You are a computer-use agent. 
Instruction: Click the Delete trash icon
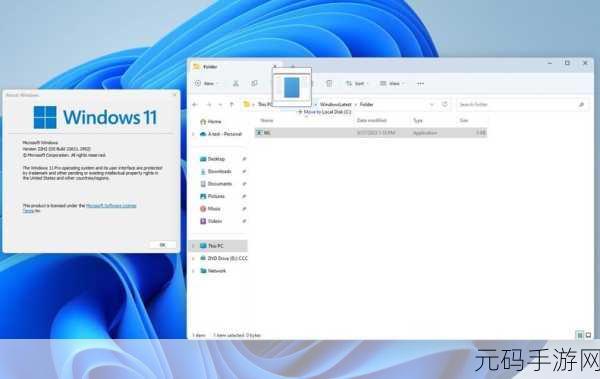[x=329, y=83]
